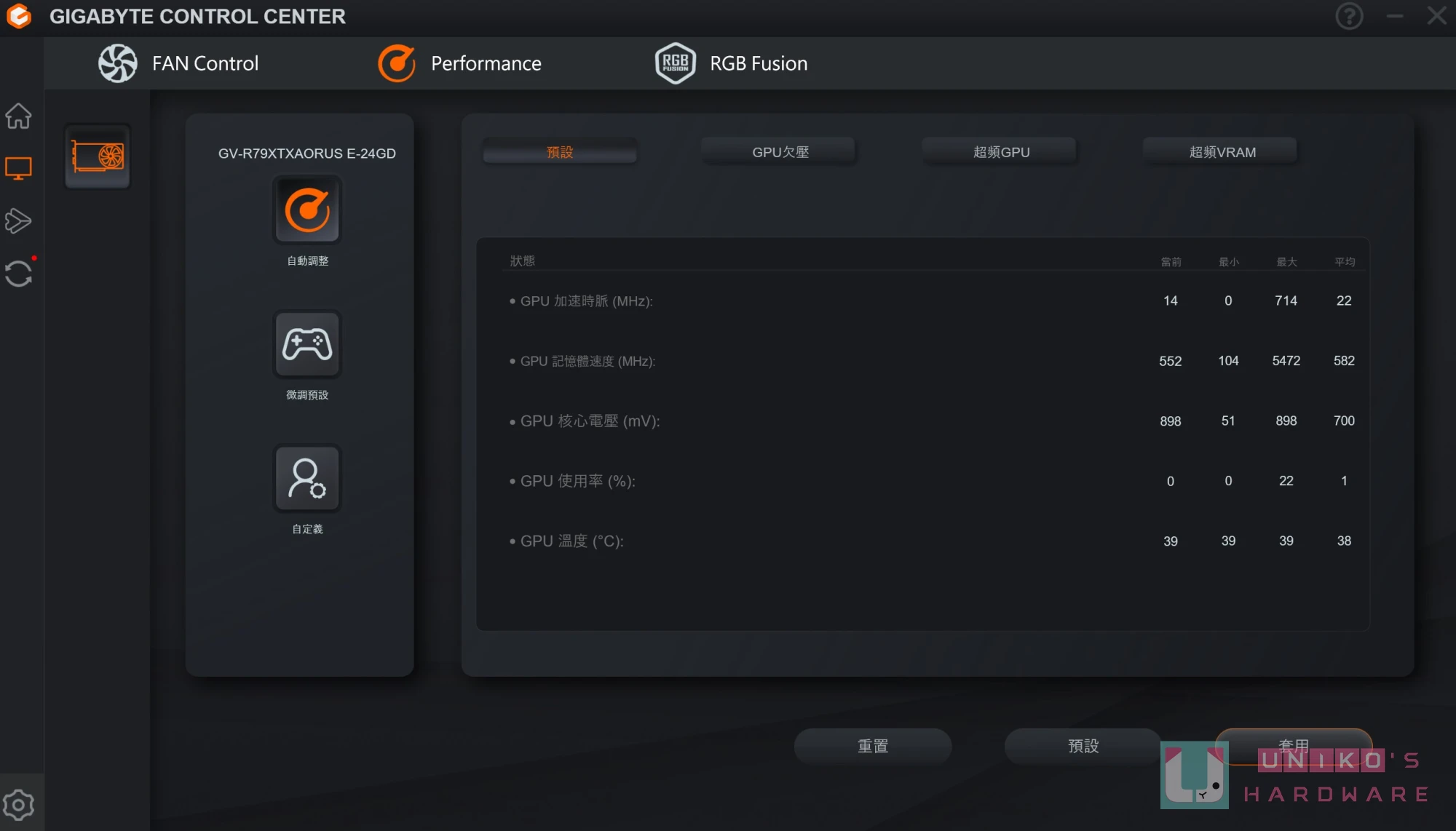Click the 重置 reset button
The height and width of the screenshot is (831, 1456).
point(873,746)
